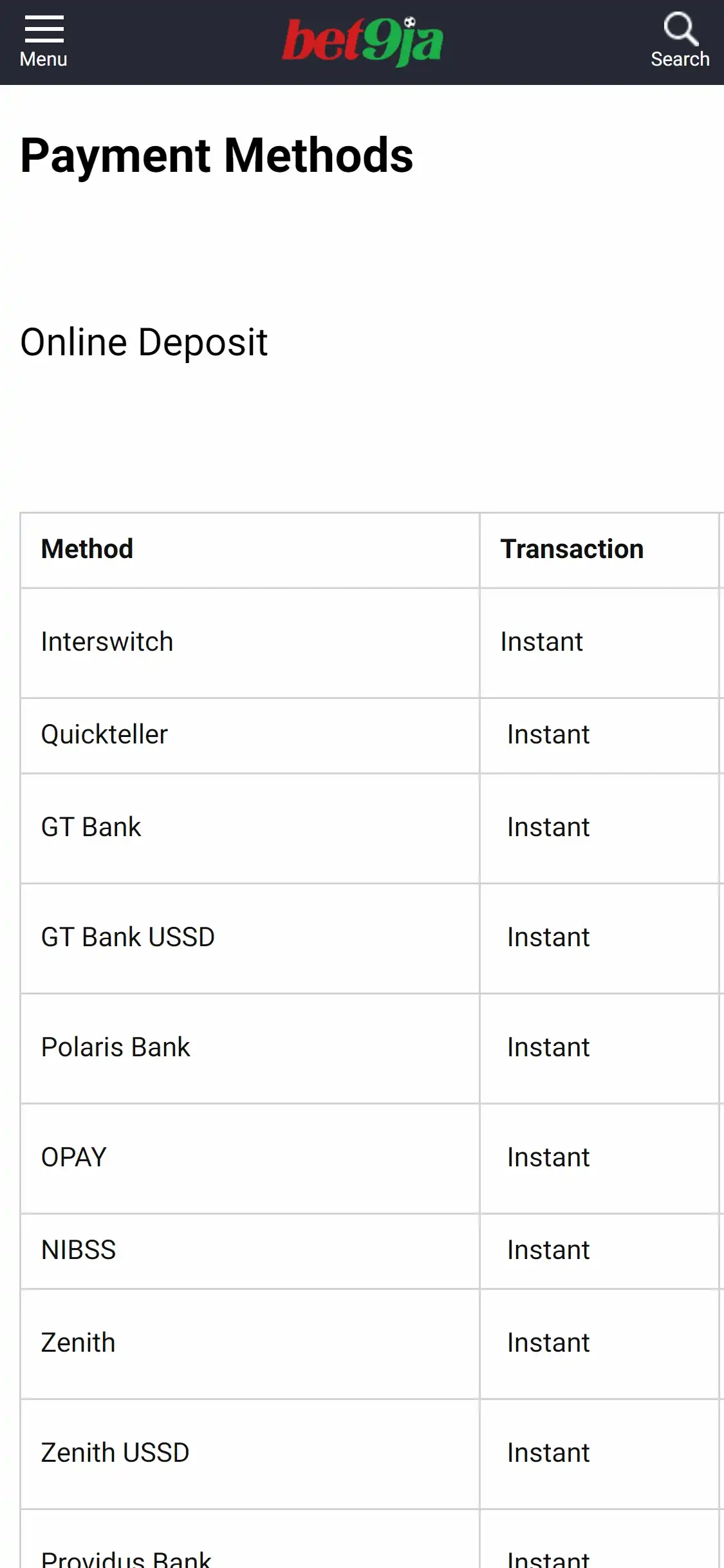Select Polaris Bank method

(x=116, y=1047)
